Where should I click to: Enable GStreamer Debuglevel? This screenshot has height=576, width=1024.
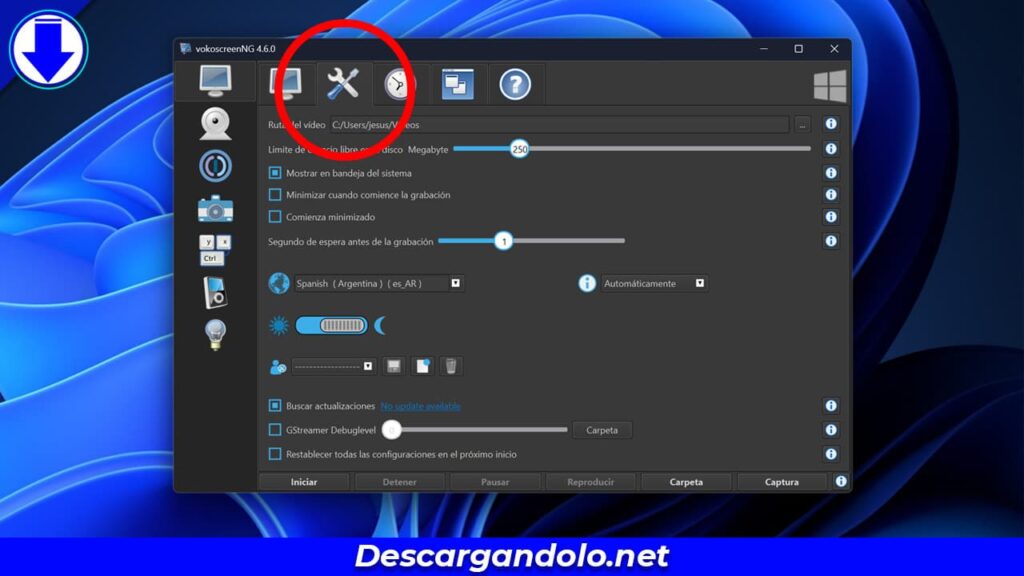[x=274, y=430]
